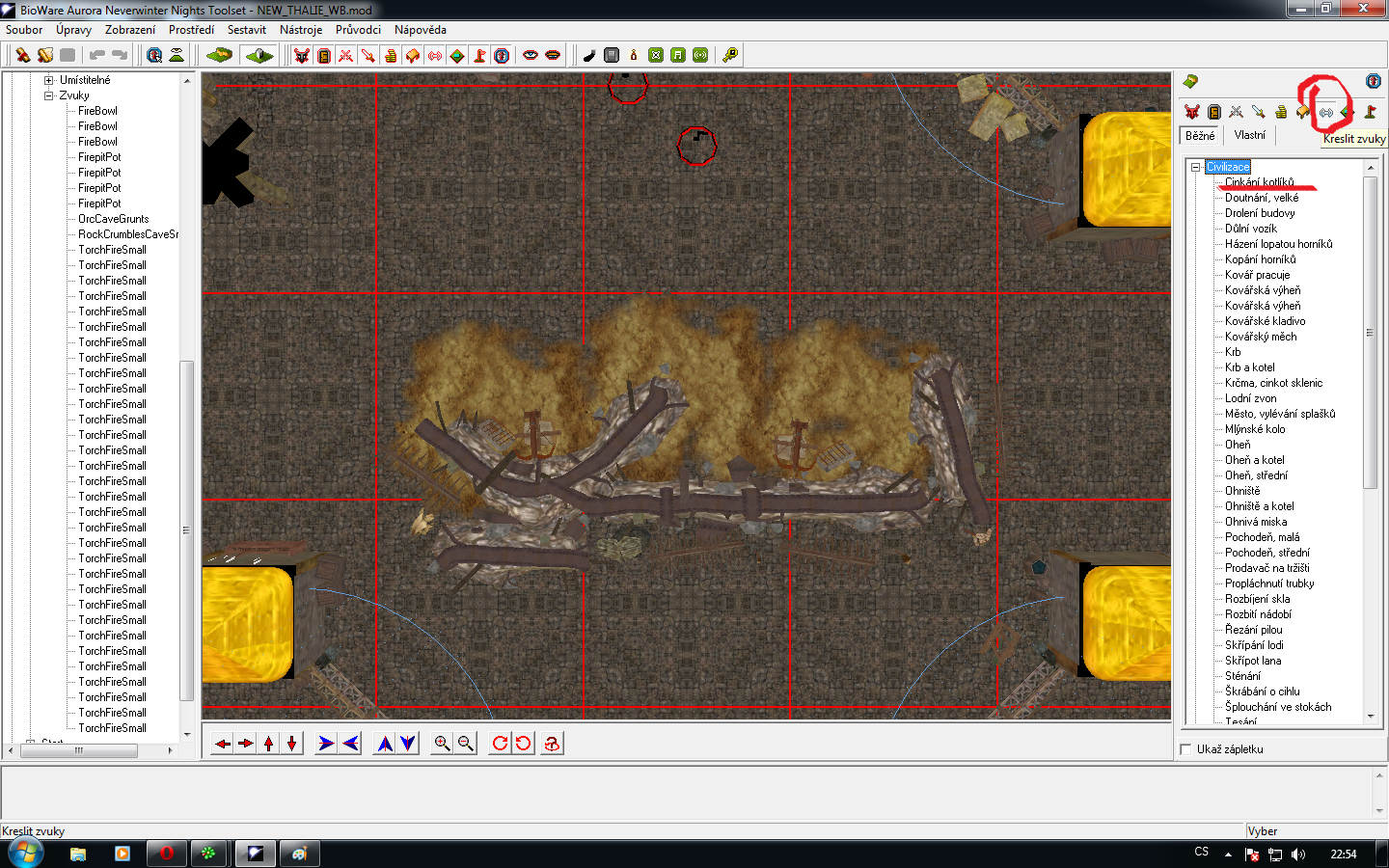The width and height of the screenshot is (1389, 868).
Task: Switch to the Vlastní tab
Action: tap(1249, 136)
